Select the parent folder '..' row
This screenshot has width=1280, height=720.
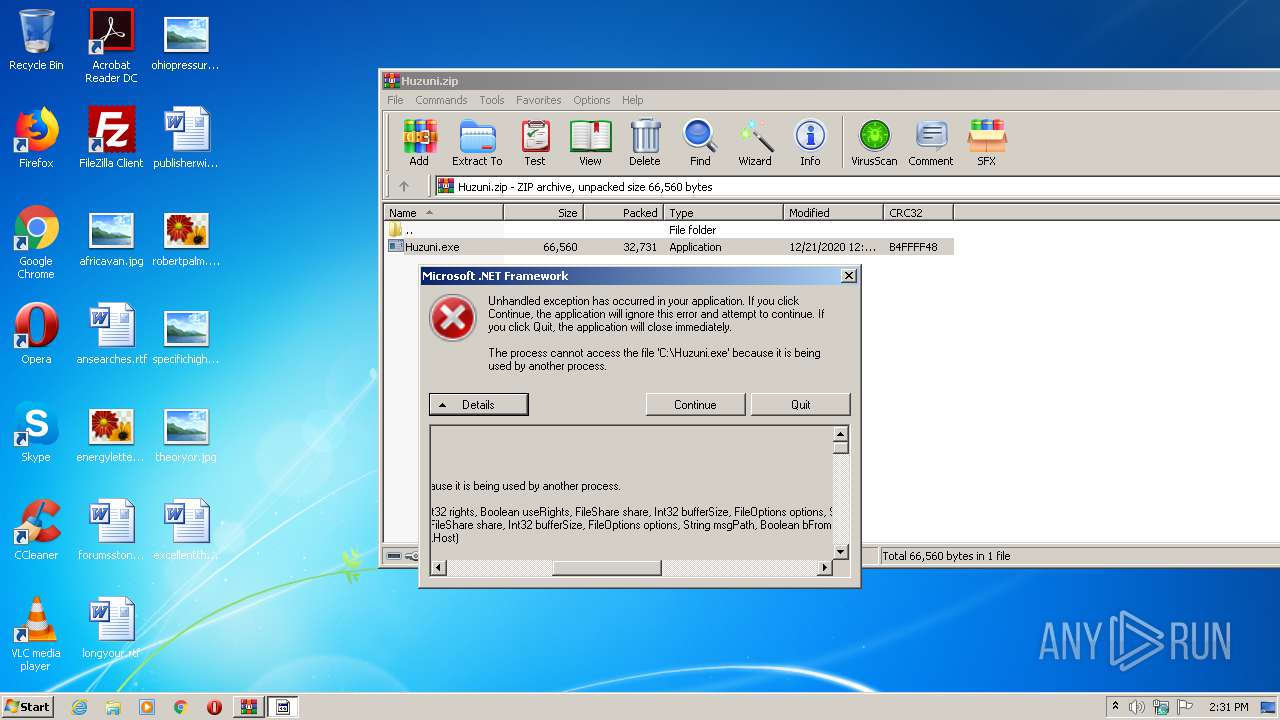pyautogui.click(x=669, y=230)
